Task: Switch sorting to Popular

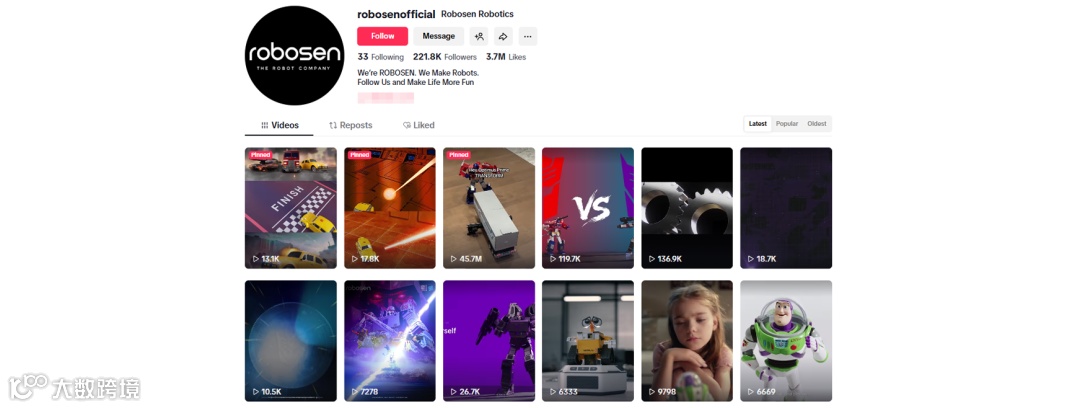Action: click(x=787, y=124)
